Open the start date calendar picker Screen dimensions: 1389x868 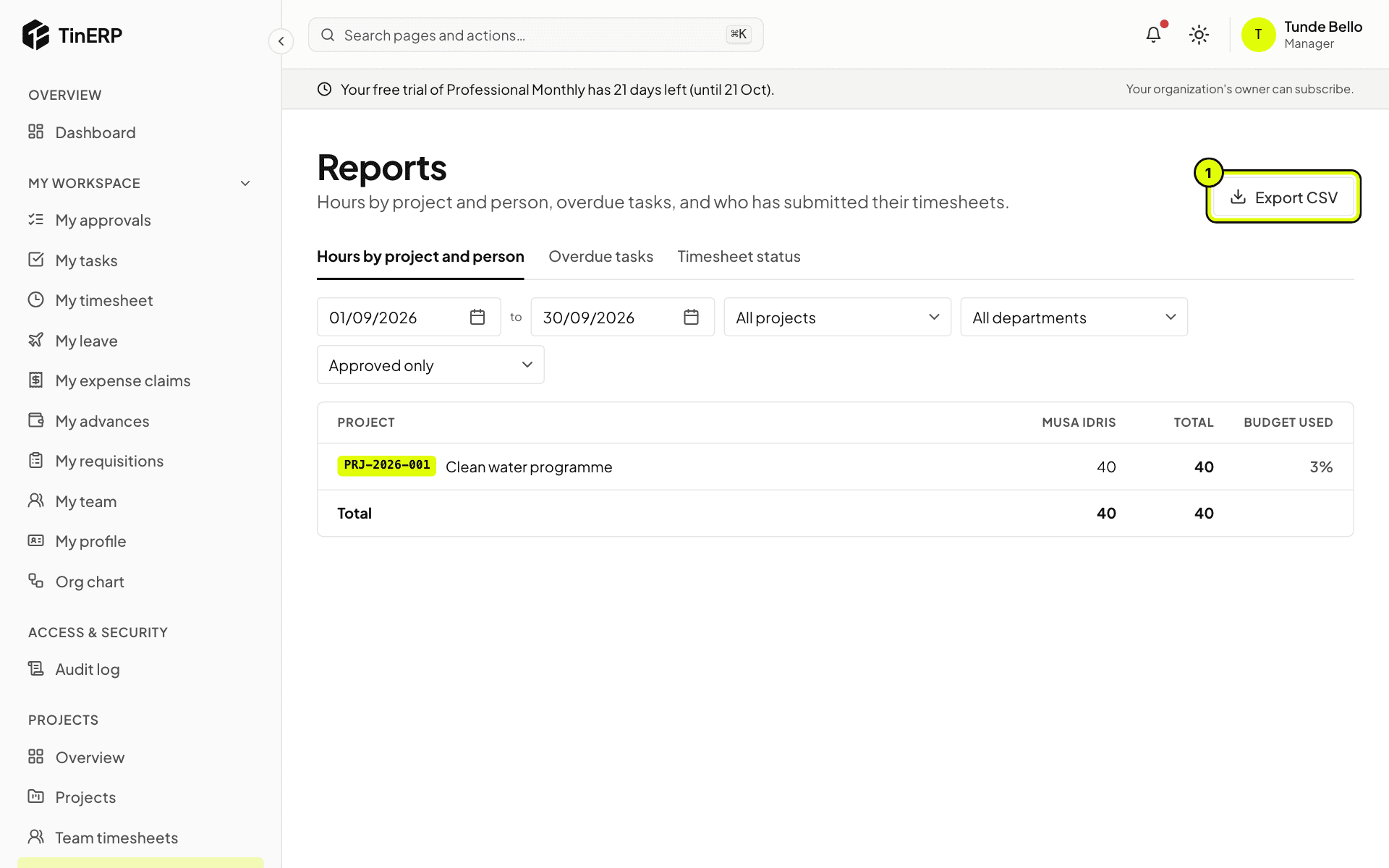tap(477, 317)
